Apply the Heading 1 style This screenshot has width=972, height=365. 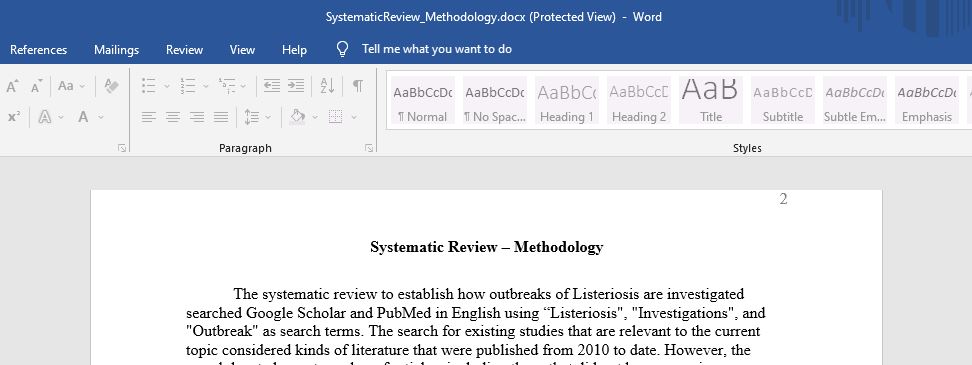click(567, 100)
